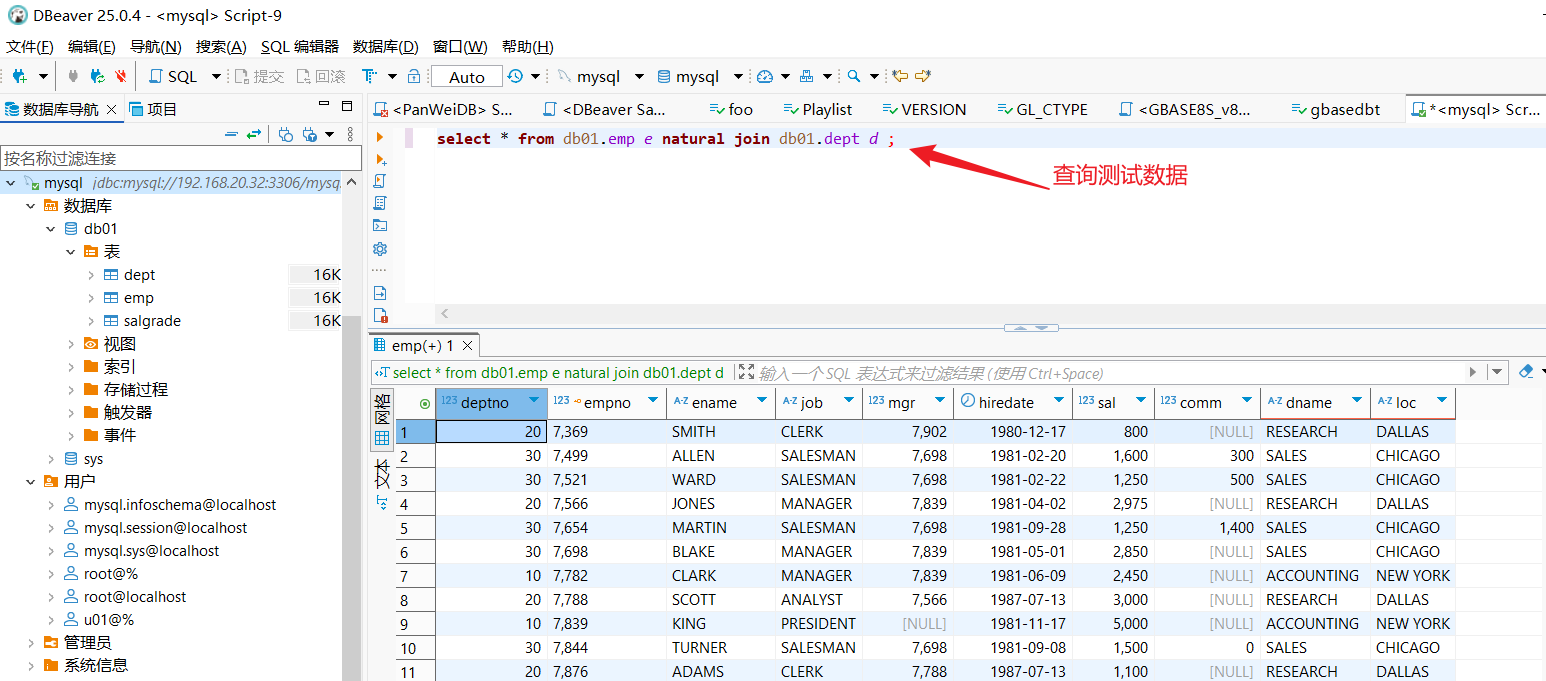
Task: Select the root@localhost user
Action: (x=135, y=597)
